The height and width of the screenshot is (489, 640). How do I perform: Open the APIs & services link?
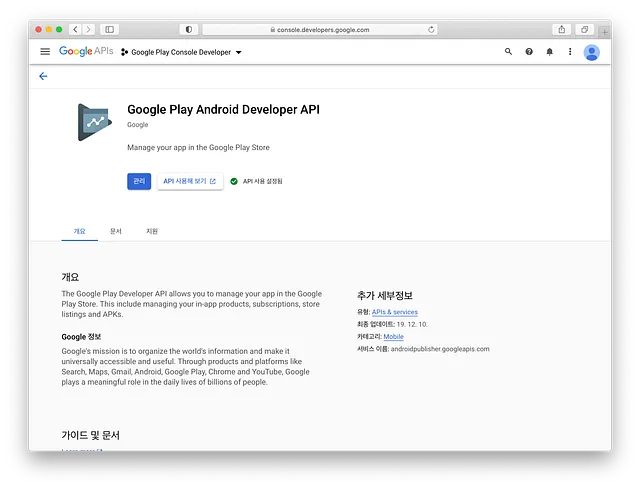tap(395, 312)
